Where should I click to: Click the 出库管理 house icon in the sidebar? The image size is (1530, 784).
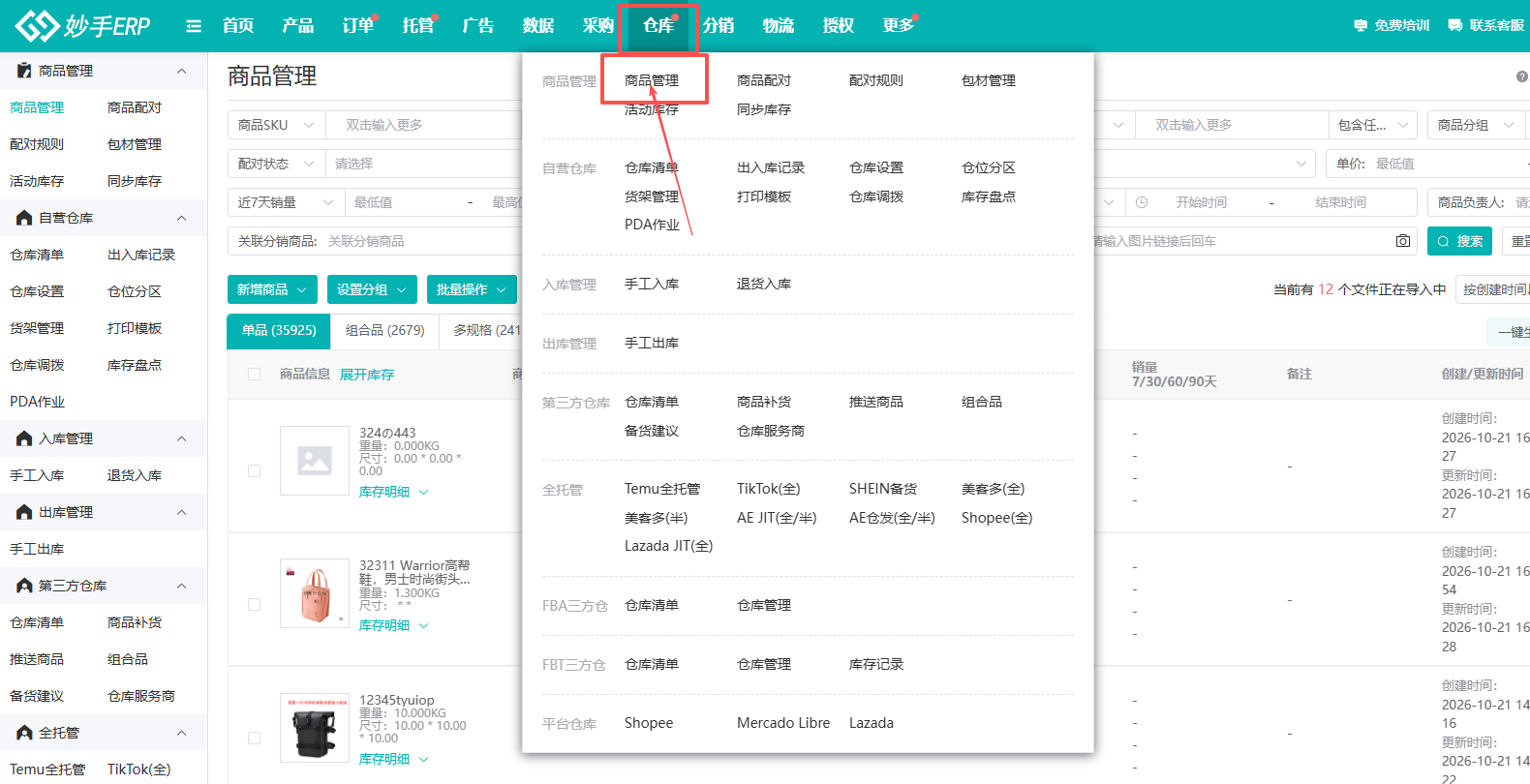pos(24,512)
